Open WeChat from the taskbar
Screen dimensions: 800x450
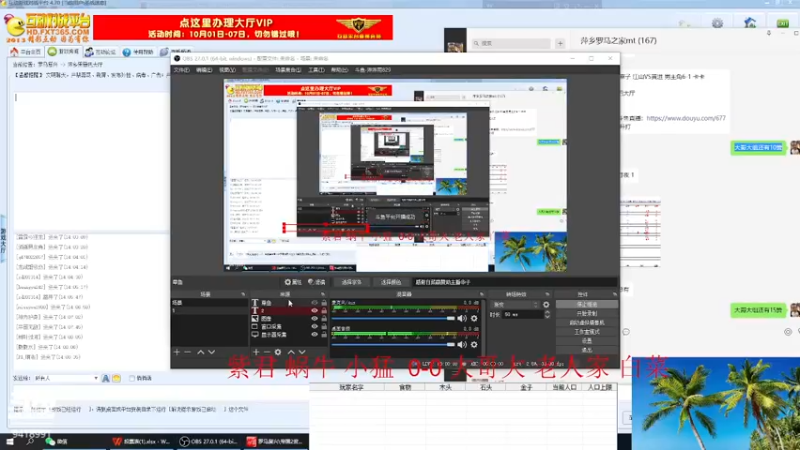56,442
